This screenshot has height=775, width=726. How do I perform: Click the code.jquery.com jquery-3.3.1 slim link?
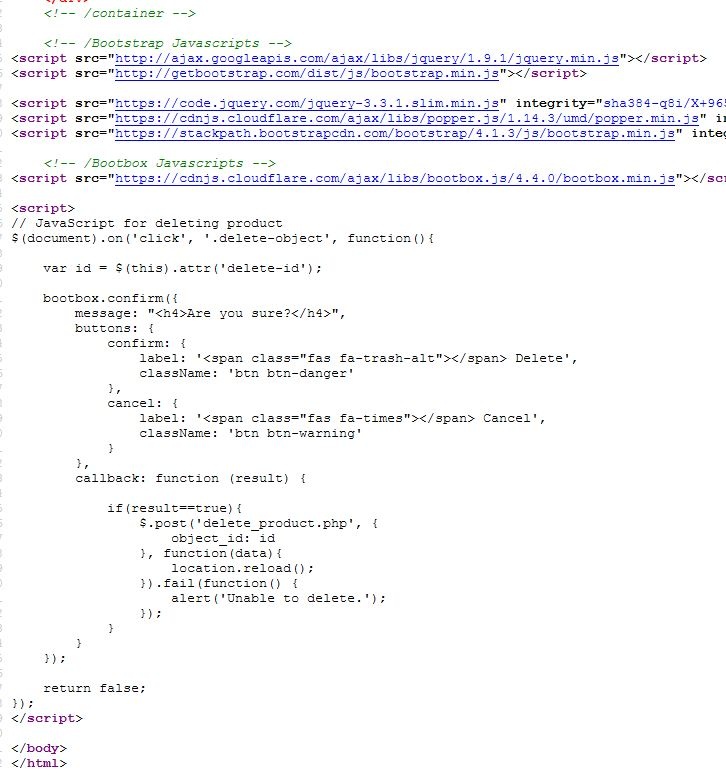click(307, 103)
